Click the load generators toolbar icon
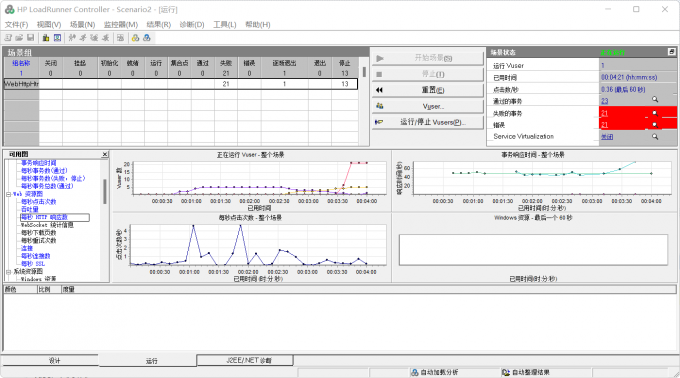Viewport: 680px width, 378px height. click(x=46, y=38)
